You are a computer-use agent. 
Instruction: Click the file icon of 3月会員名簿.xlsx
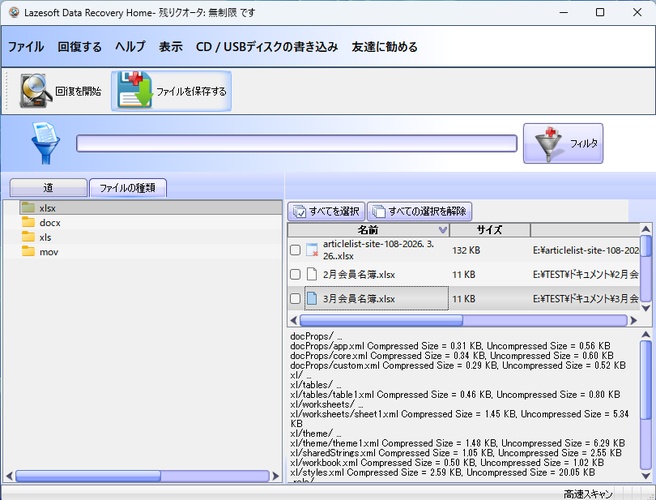[x=312, y=298]
